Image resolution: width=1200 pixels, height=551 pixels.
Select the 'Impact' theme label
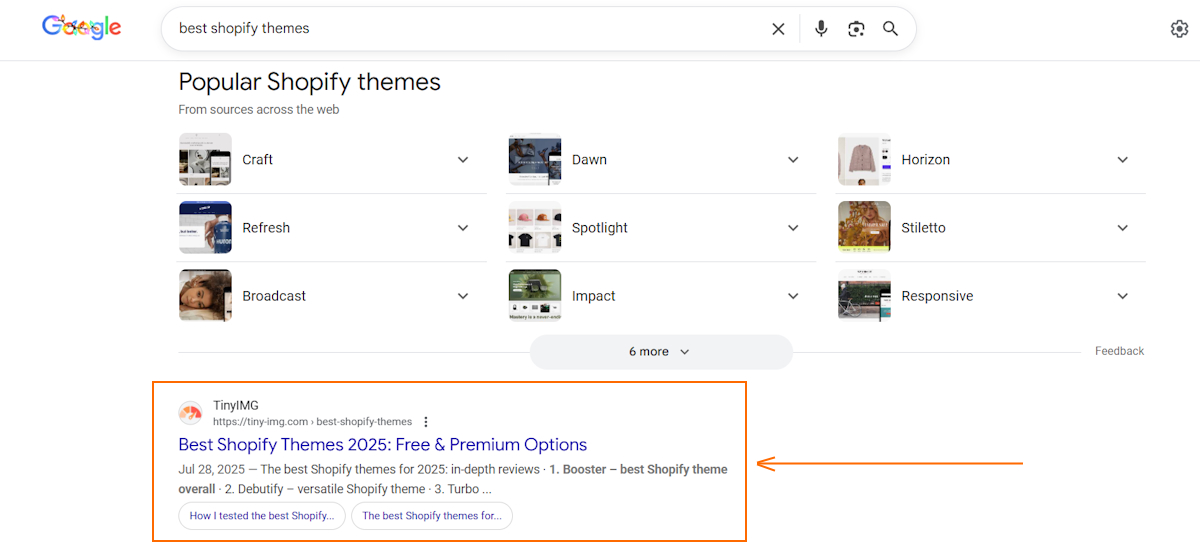pyautogui.click(x=594, y=296)
